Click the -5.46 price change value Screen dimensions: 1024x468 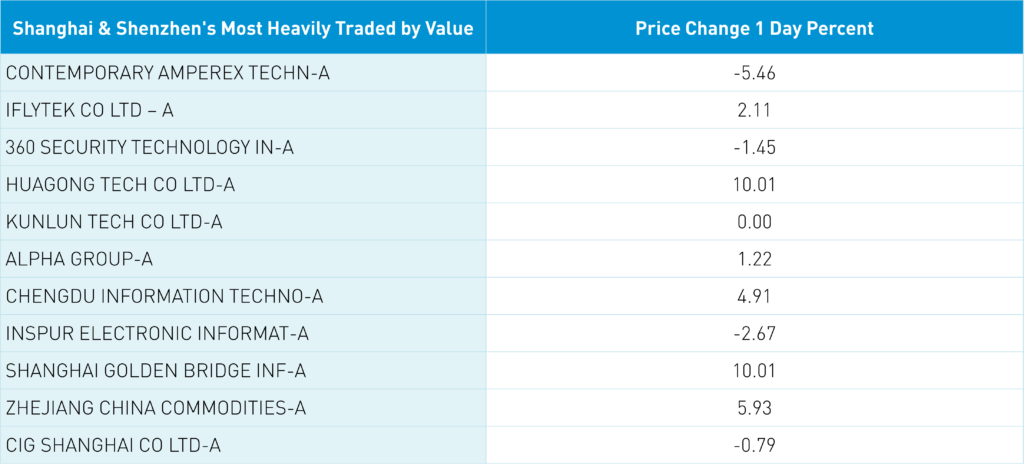pyautogui.click(x=754, y=73)
